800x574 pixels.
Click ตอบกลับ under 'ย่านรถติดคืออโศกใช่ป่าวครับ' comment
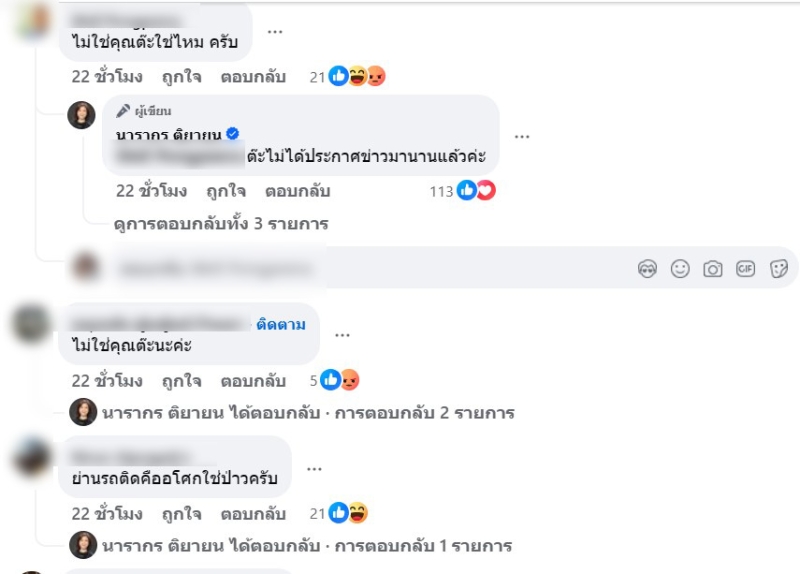tap(254, 513)
